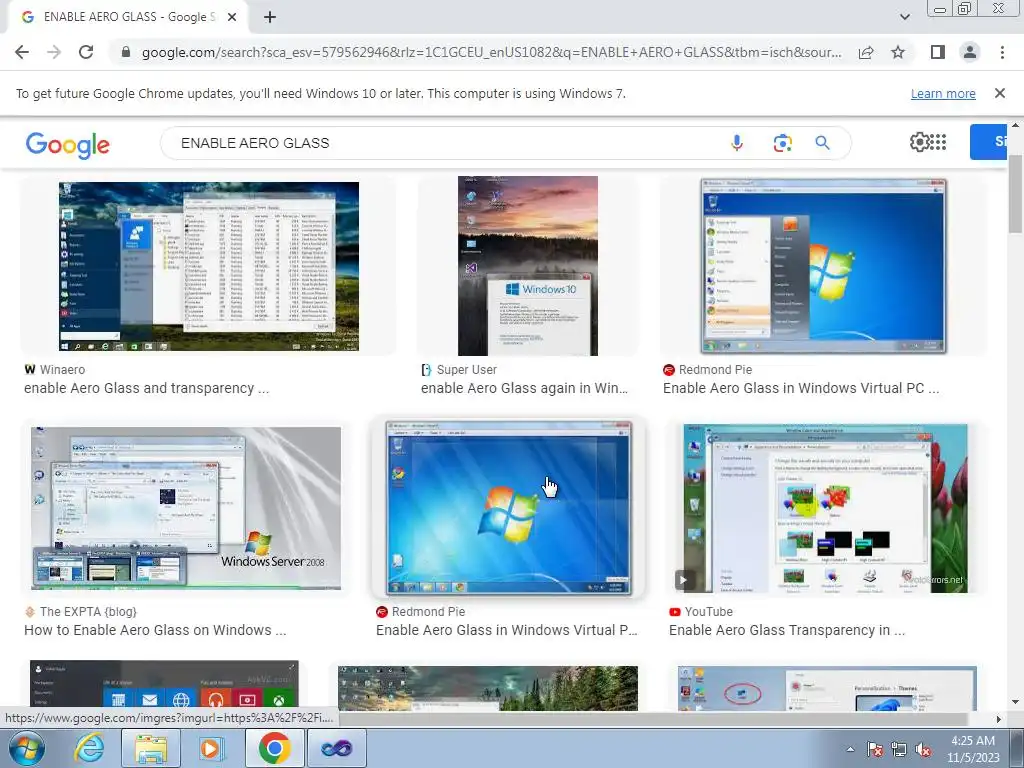The height and width of the screenshot is (768, 1024).
Task: Submit search with the magnifier icon
Action: [x=822, y=143]
